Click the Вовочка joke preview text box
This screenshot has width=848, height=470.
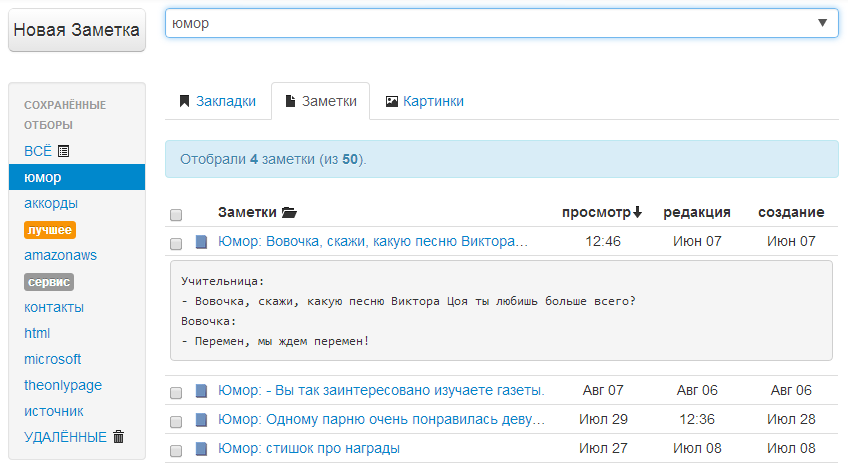501,310
